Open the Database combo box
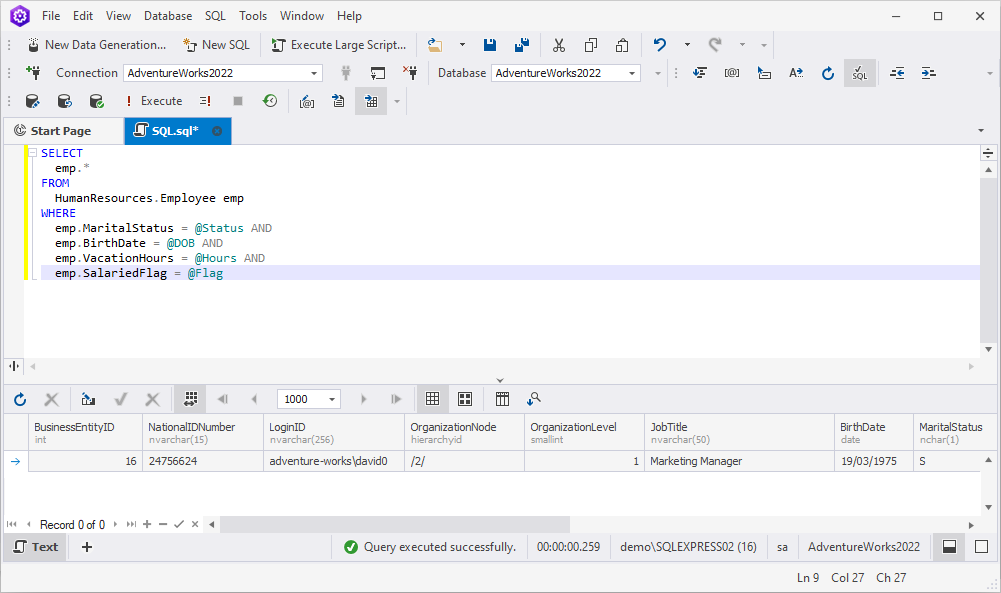The height and width of the screenshot is (593, 1001). pyautogui.click(x=566, y=73)
